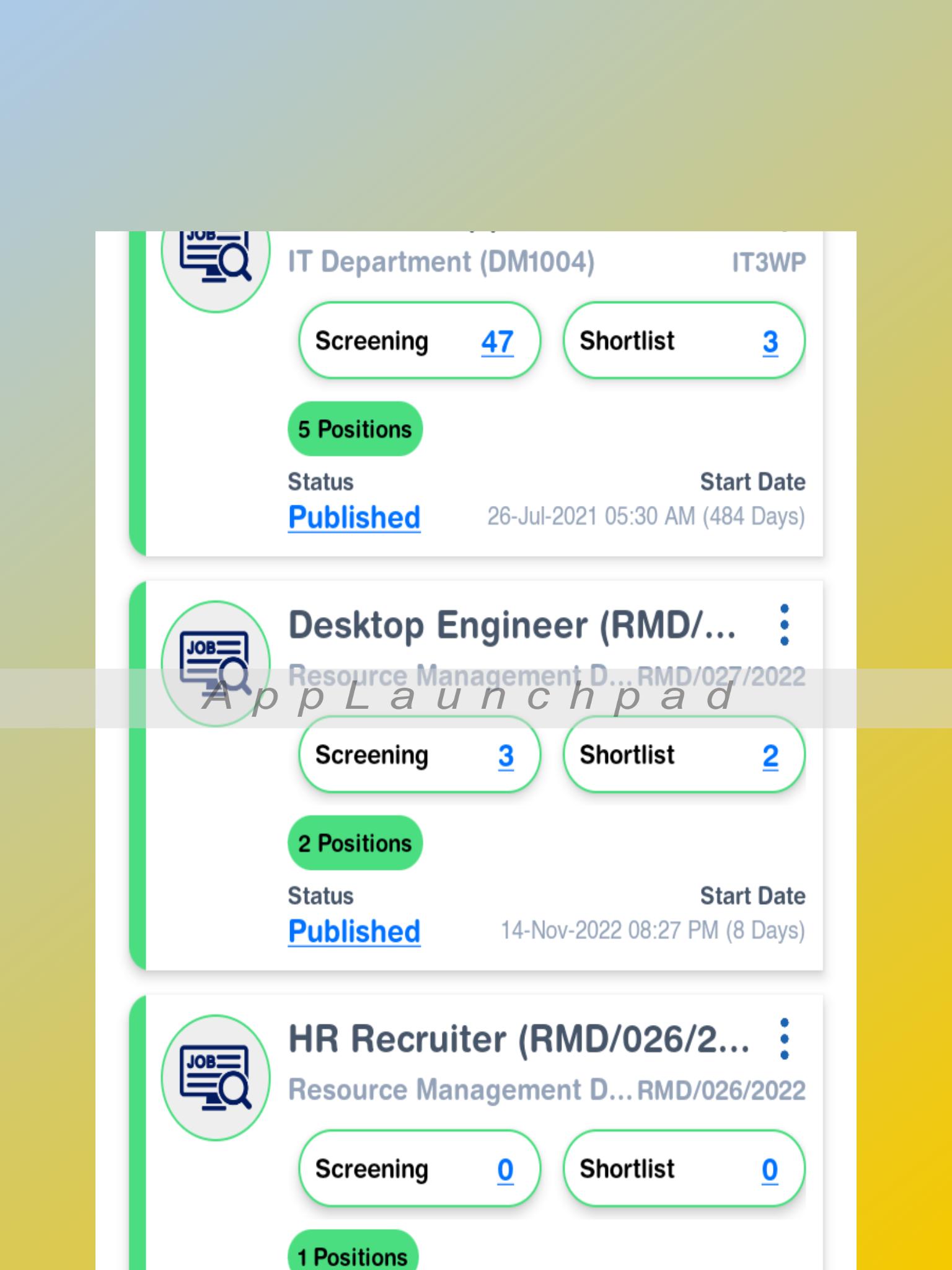
Task: Open Published status of IT Department job
Action: [355, 517]
